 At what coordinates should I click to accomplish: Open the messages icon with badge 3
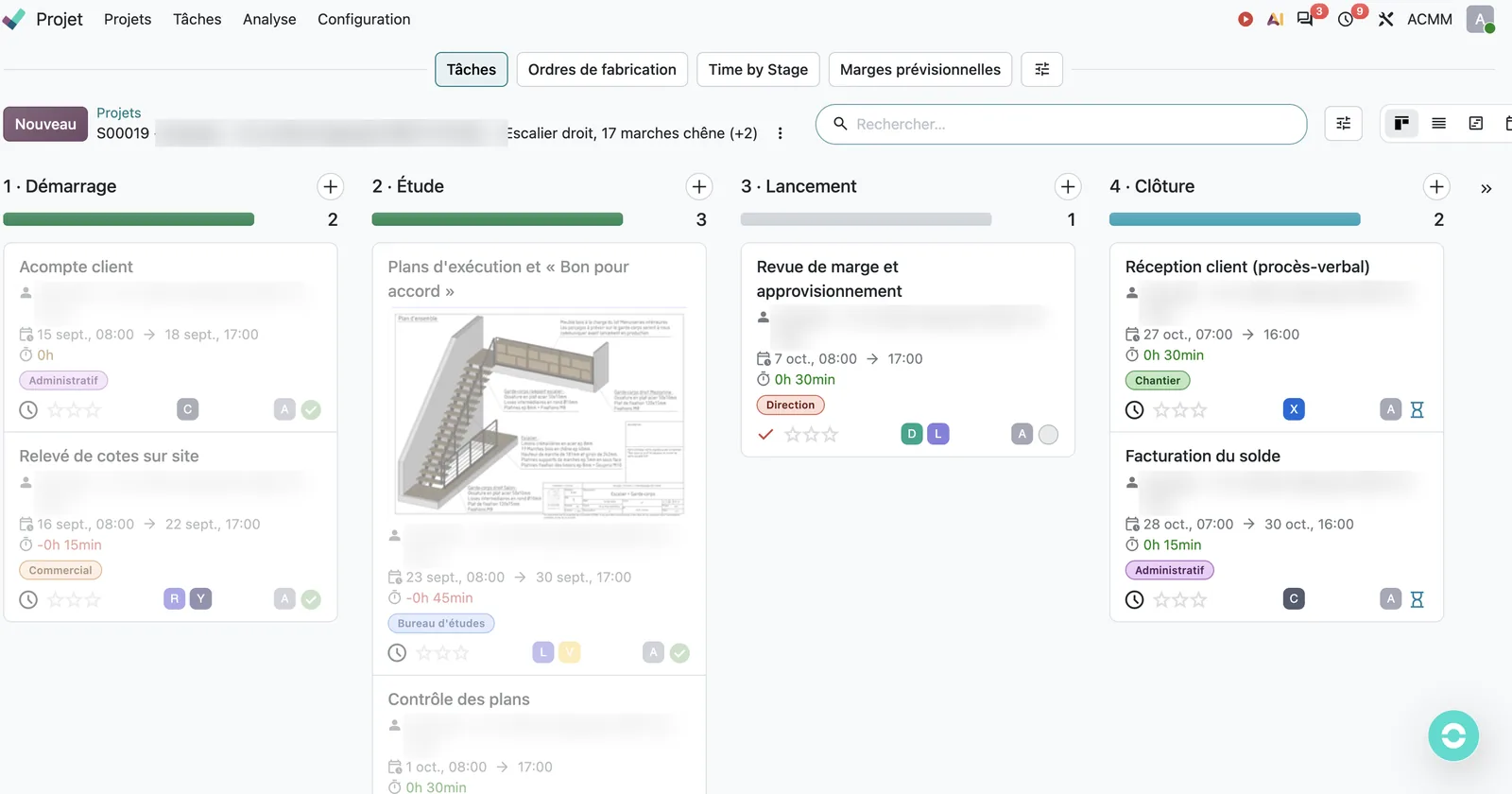(x=1305, y=19)
